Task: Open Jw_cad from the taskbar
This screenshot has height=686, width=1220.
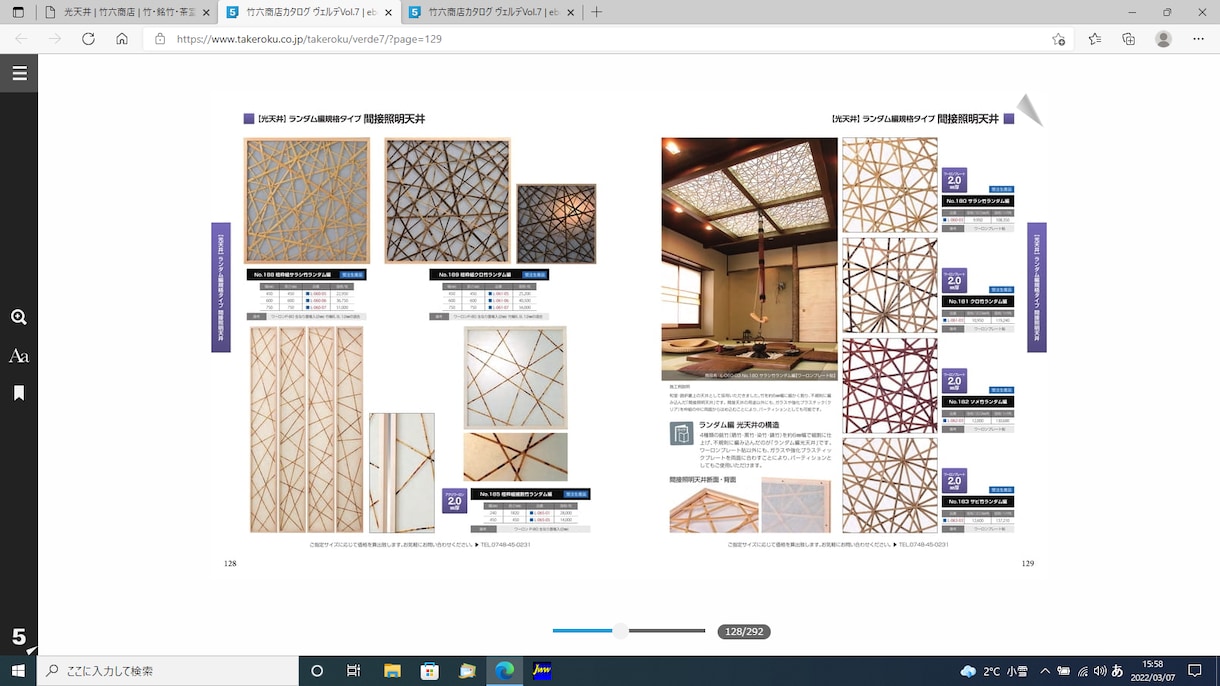Action: coord(542,670)
